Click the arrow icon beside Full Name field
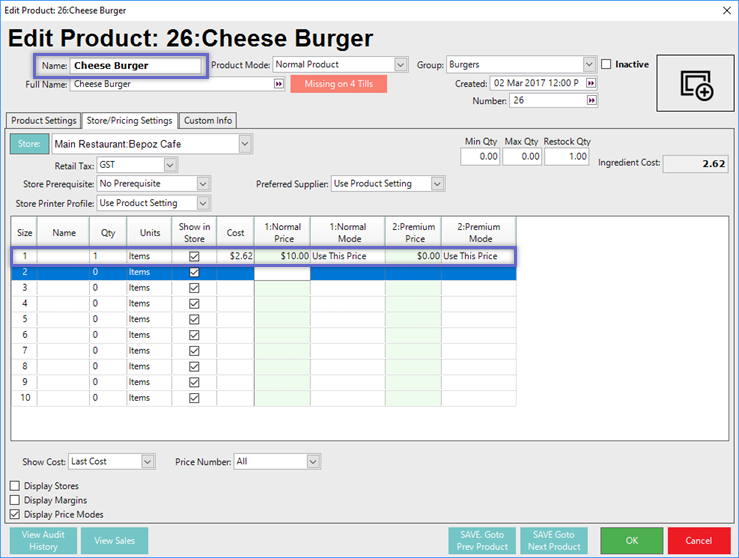 click(x=278, y=84)
